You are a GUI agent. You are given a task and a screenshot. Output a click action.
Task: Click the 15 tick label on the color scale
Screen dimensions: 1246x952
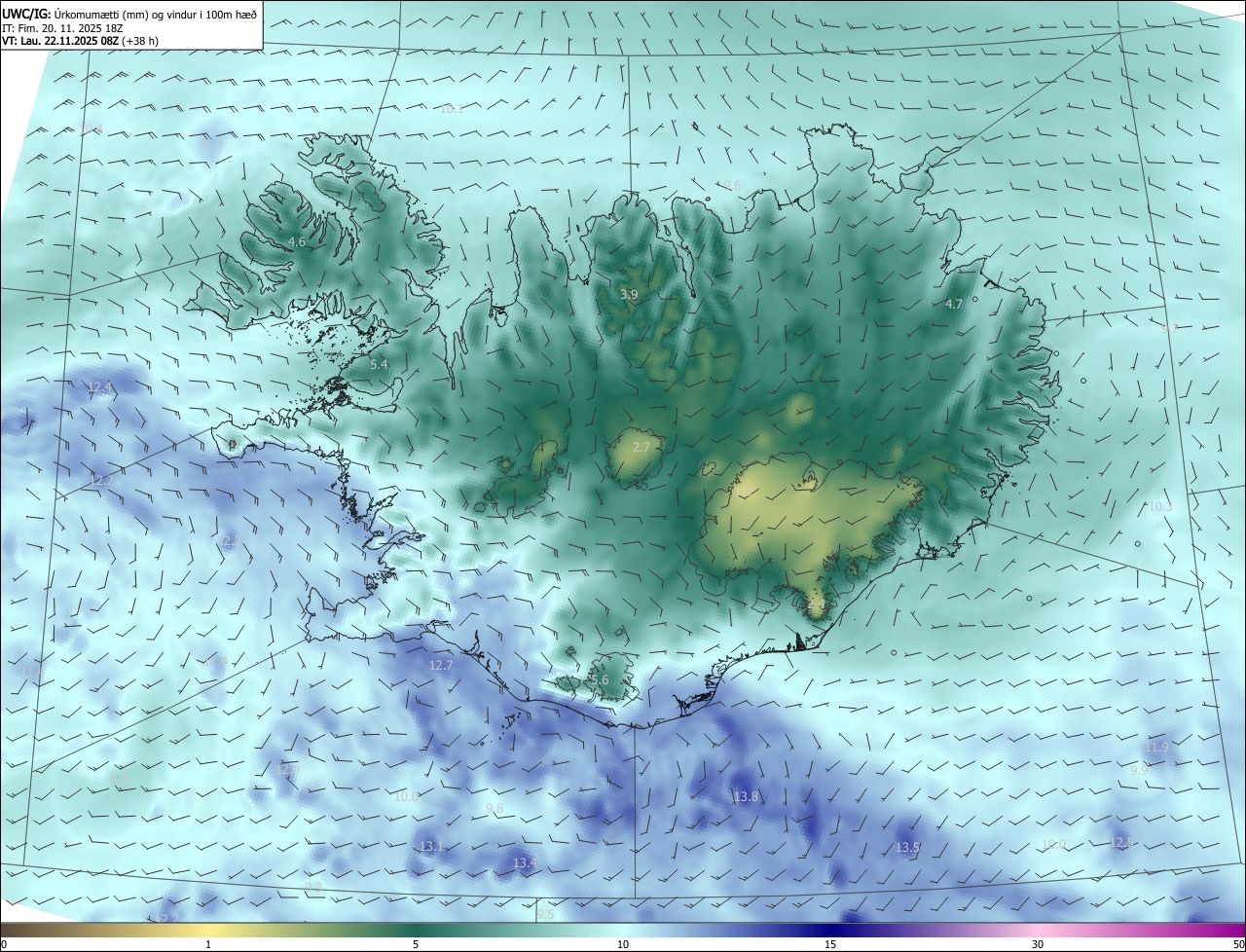[x=830, y=944]
